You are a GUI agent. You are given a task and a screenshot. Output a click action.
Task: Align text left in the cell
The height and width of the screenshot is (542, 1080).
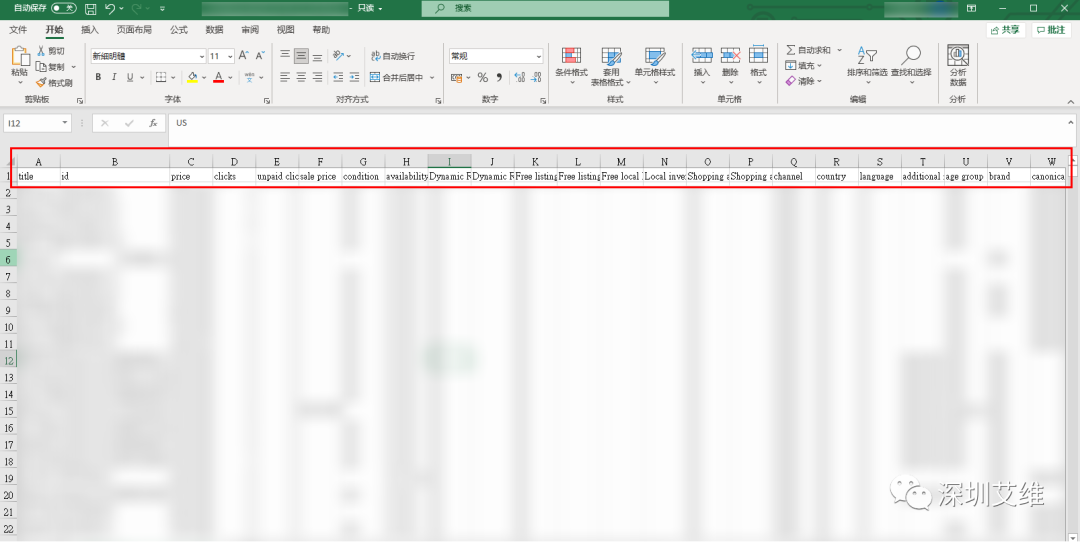[x=285, y=77]
